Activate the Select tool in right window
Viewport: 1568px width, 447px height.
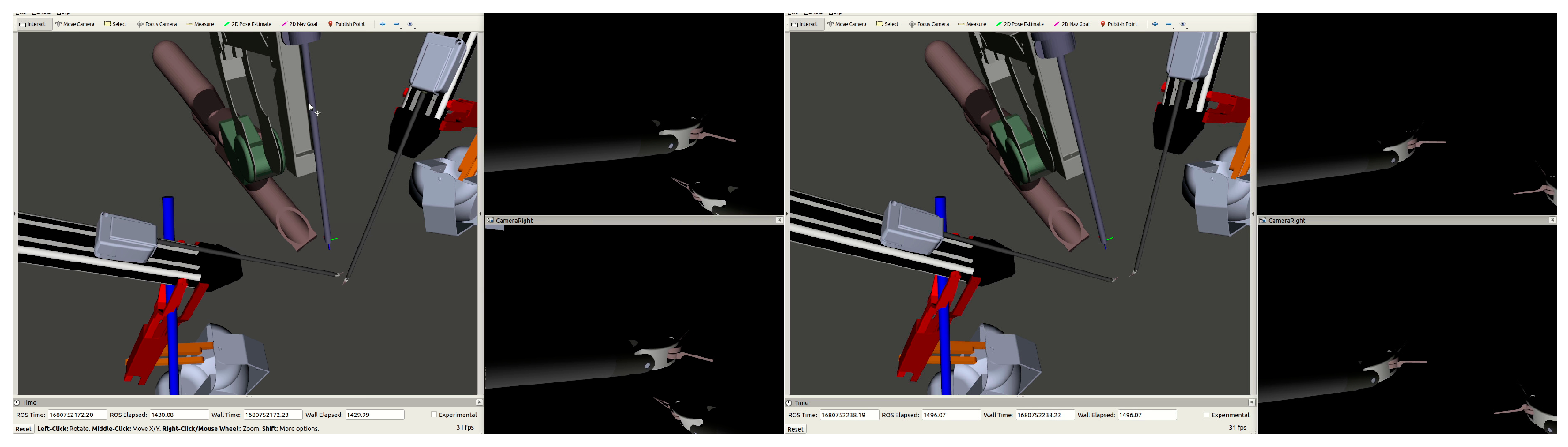point(888,24)
